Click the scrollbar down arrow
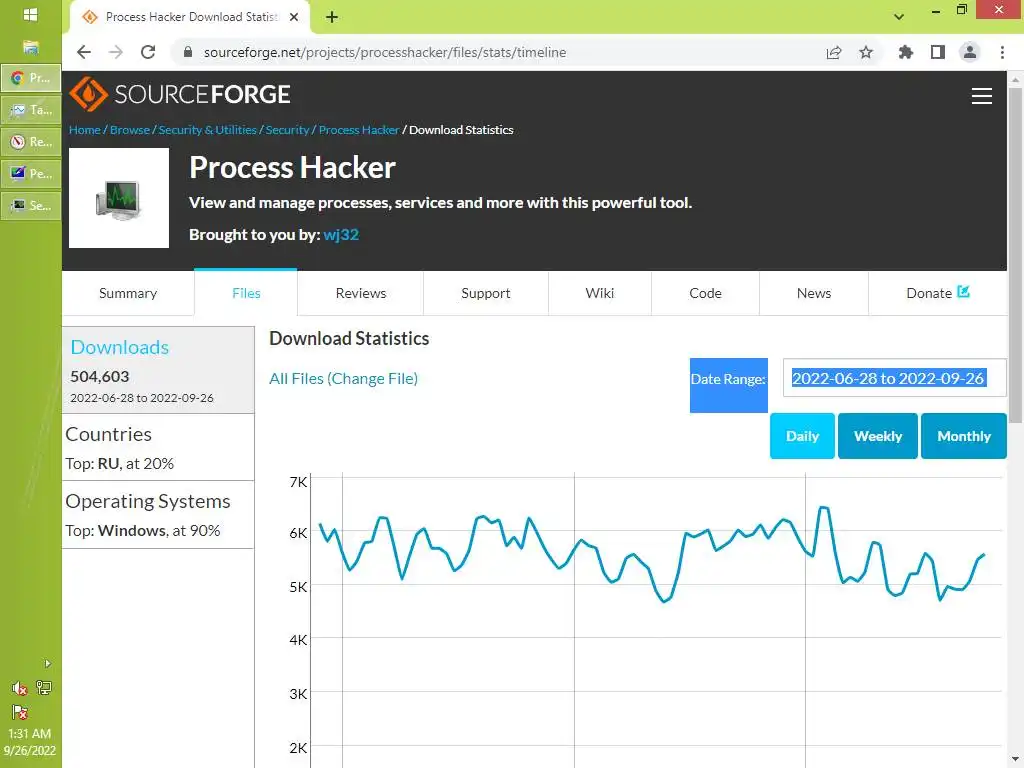Screen dimensions: 1024x768 [x=1015, y=761]
